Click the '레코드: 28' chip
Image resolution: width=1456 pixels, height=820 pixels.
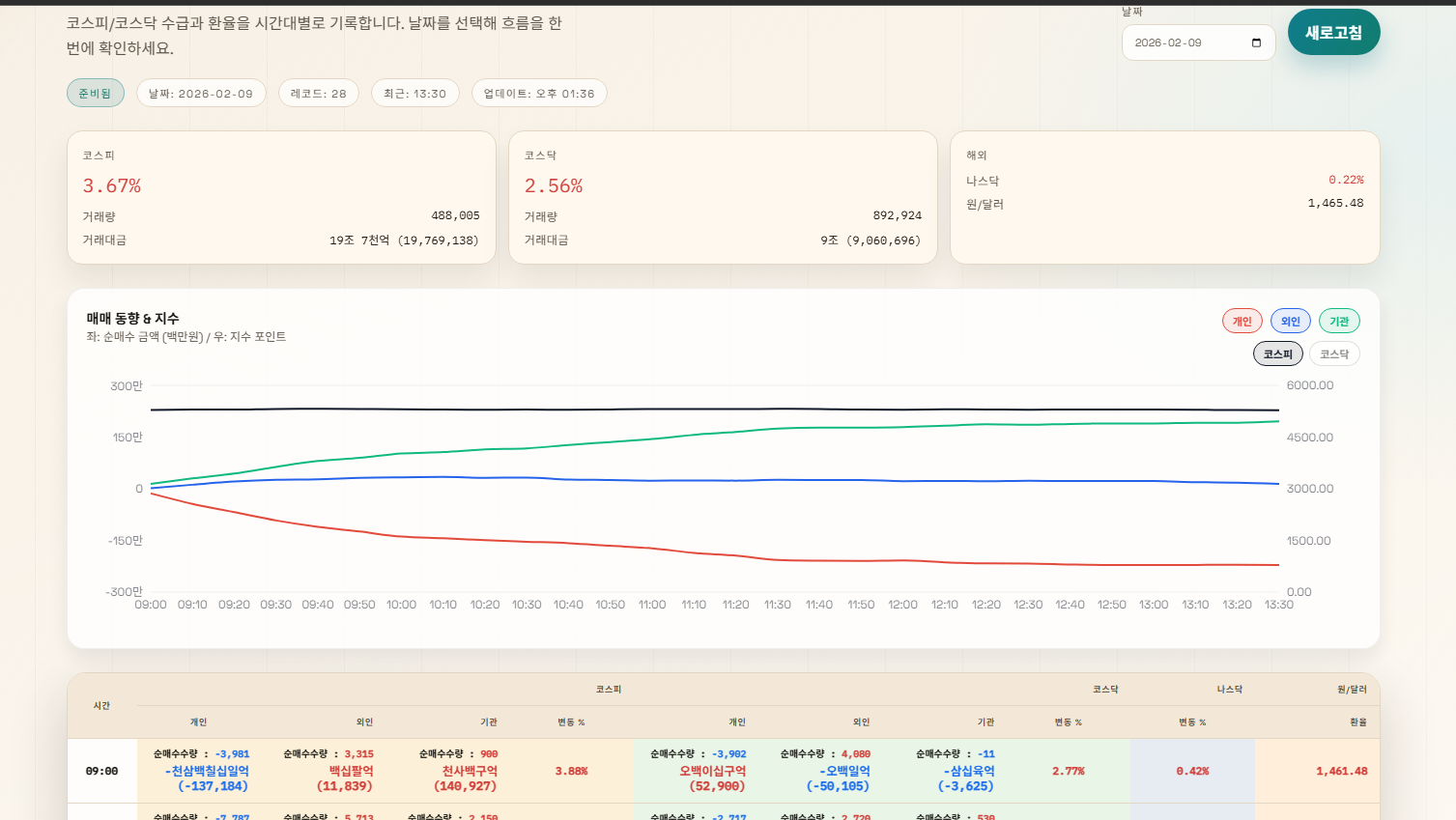point(319,93)
